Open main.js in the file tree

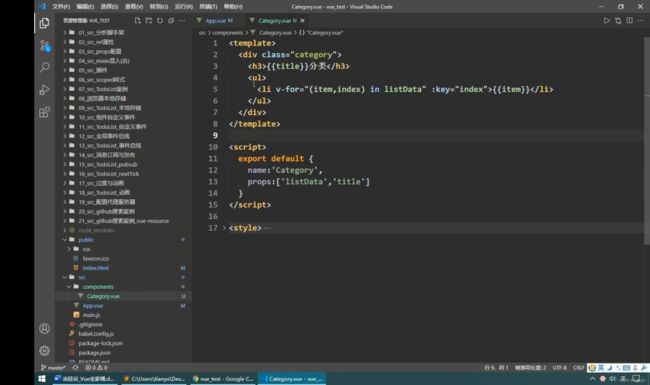pos(91,315)
